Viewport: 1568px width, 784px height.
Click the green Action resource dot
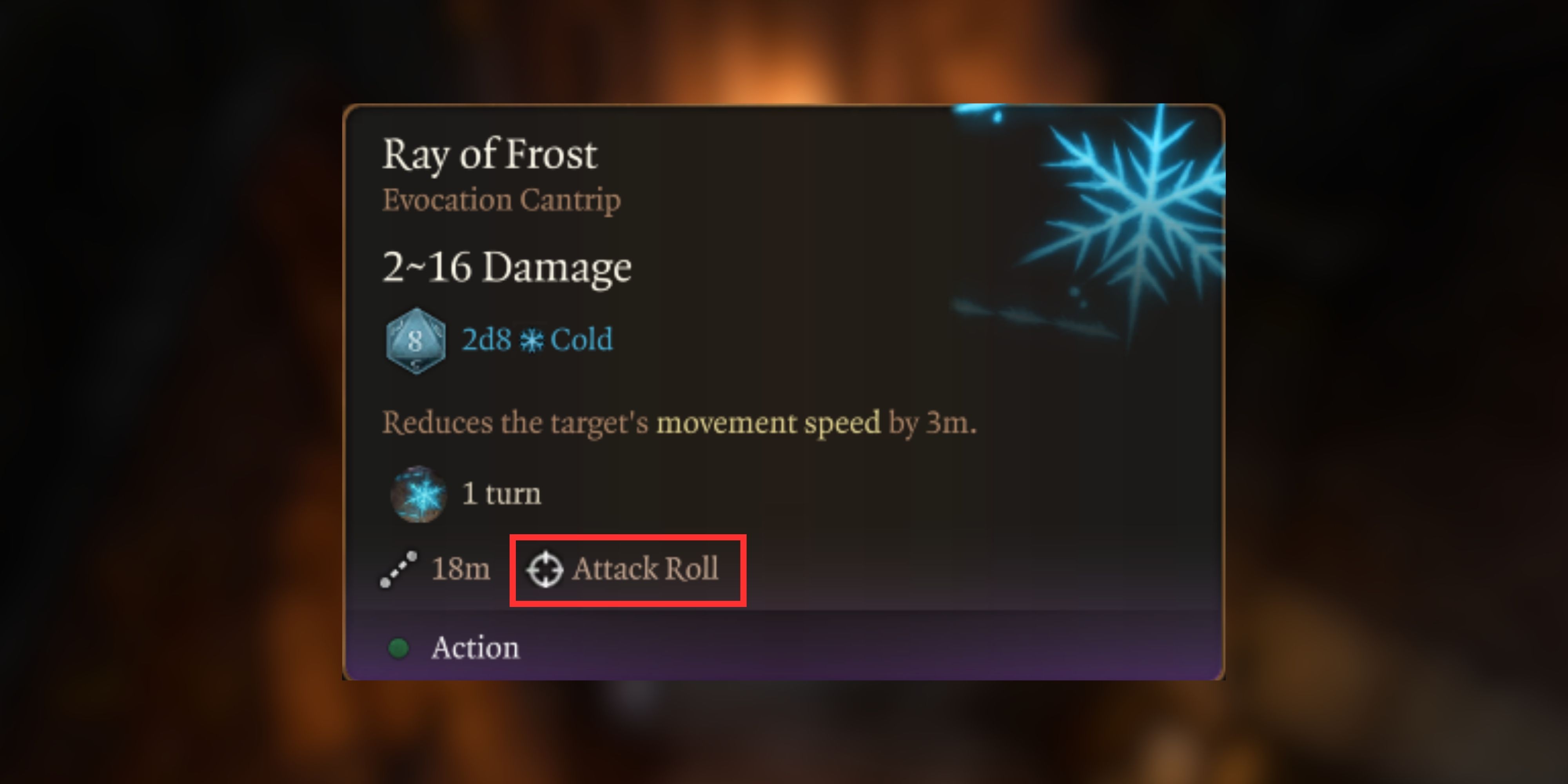[x=399, y=648]
